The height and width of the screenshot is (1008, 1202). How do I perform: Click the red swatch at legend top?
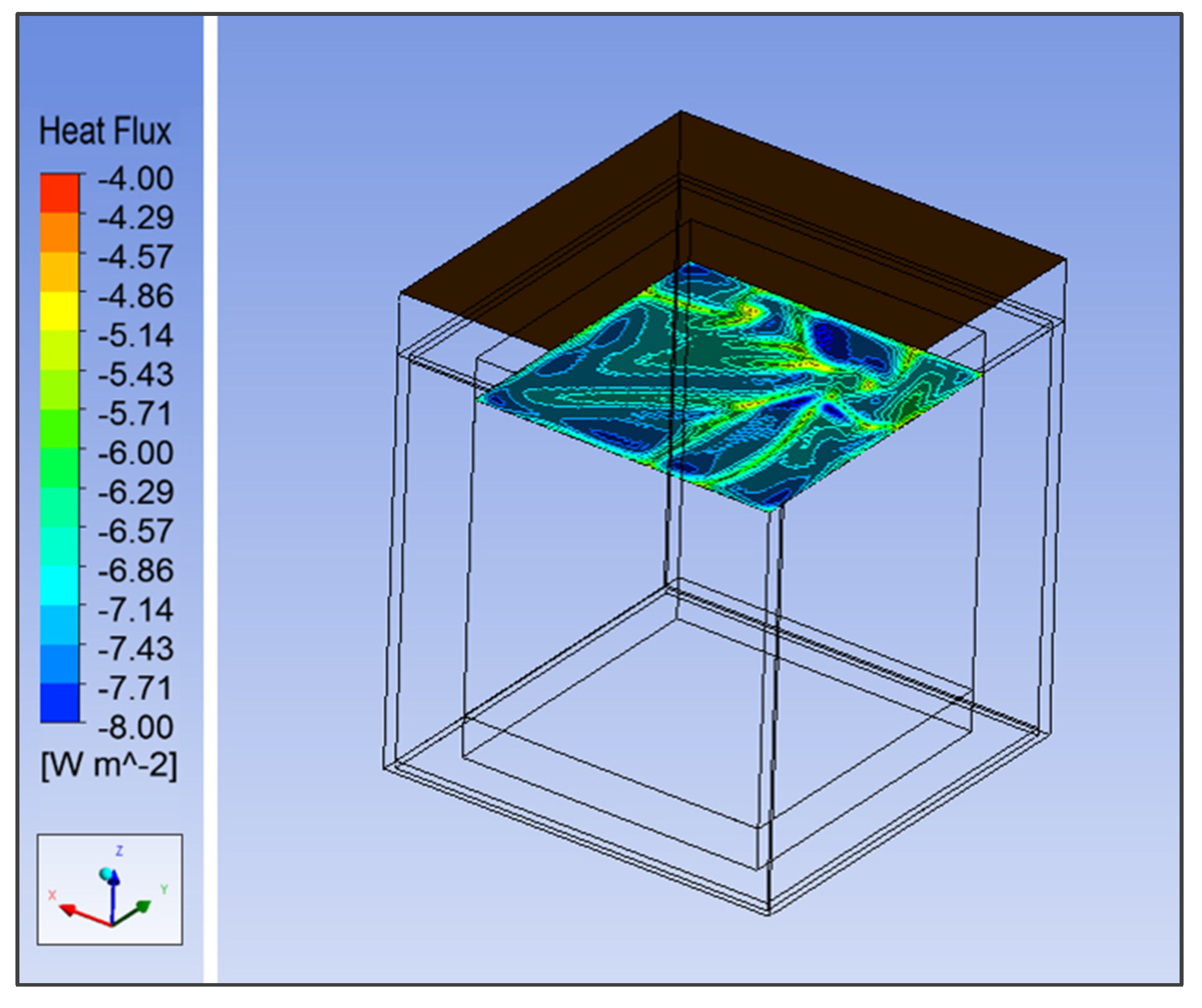coord(60,193)
